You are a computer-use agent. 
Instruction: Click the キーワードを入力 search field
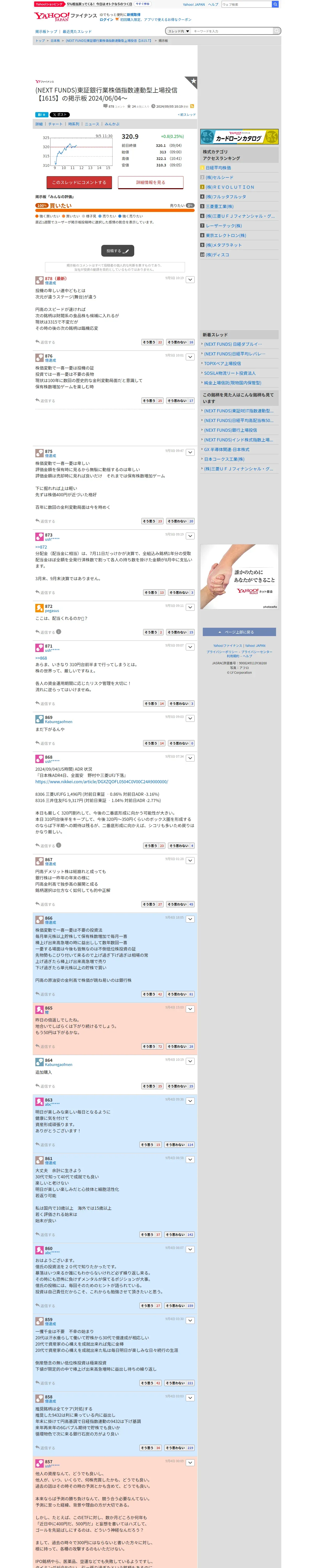[x=232, y=31]
